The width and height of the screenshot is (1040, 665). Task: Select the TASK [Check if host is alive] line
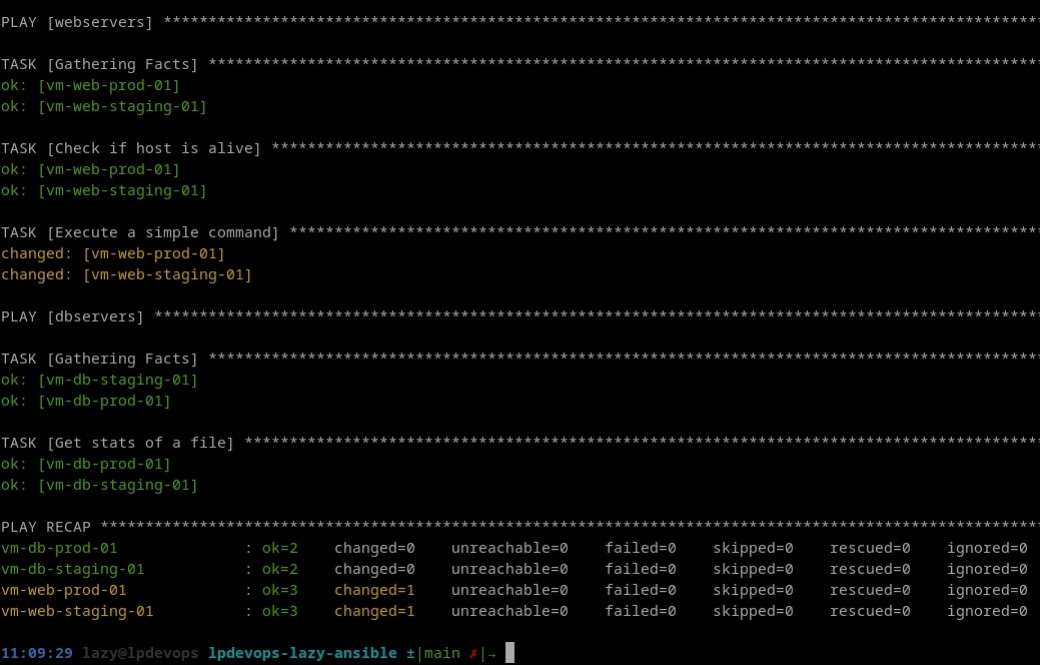click(520, 149)
